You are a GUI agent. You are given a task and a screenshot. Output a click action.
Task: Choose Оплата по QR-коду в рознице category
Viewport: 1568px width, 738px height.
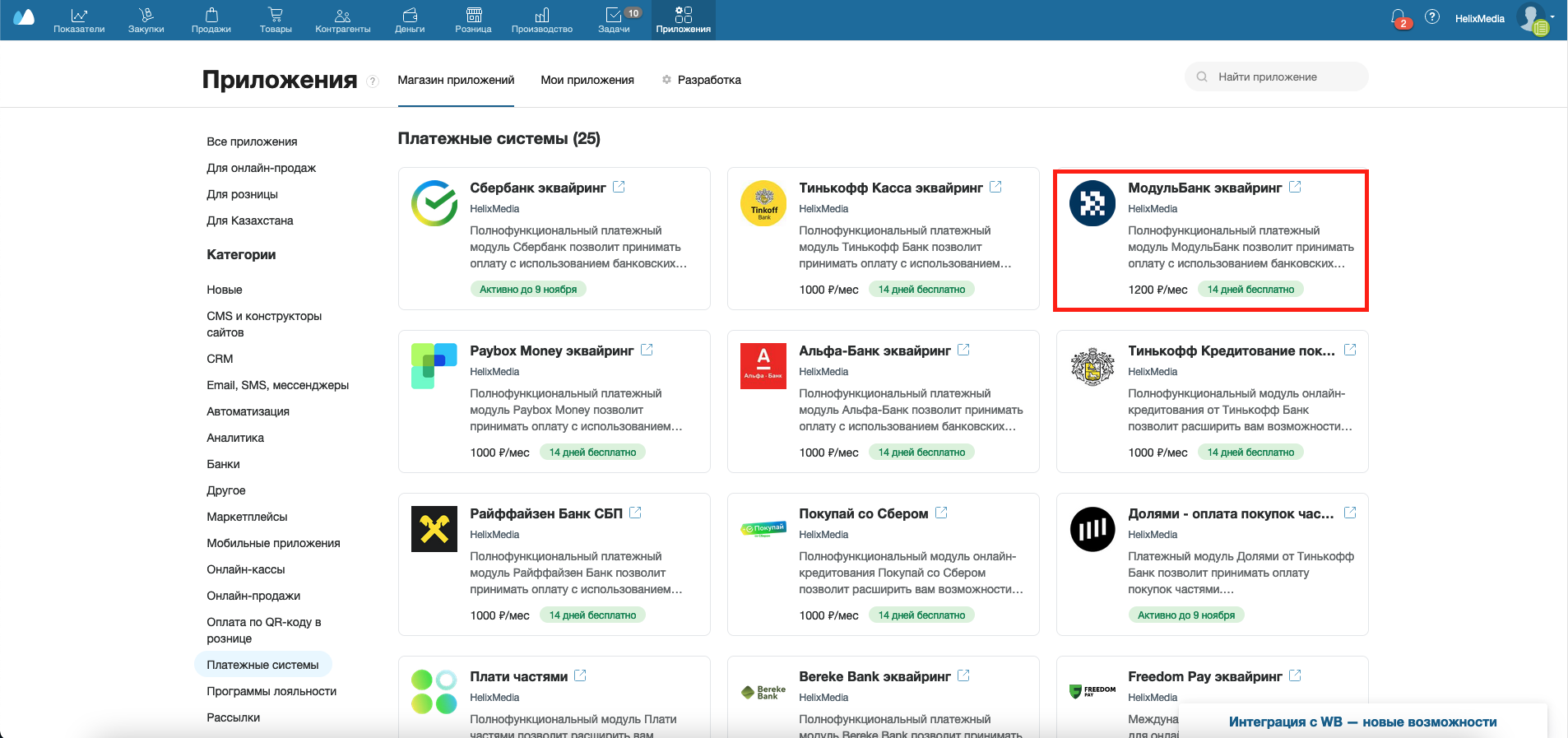264,630
